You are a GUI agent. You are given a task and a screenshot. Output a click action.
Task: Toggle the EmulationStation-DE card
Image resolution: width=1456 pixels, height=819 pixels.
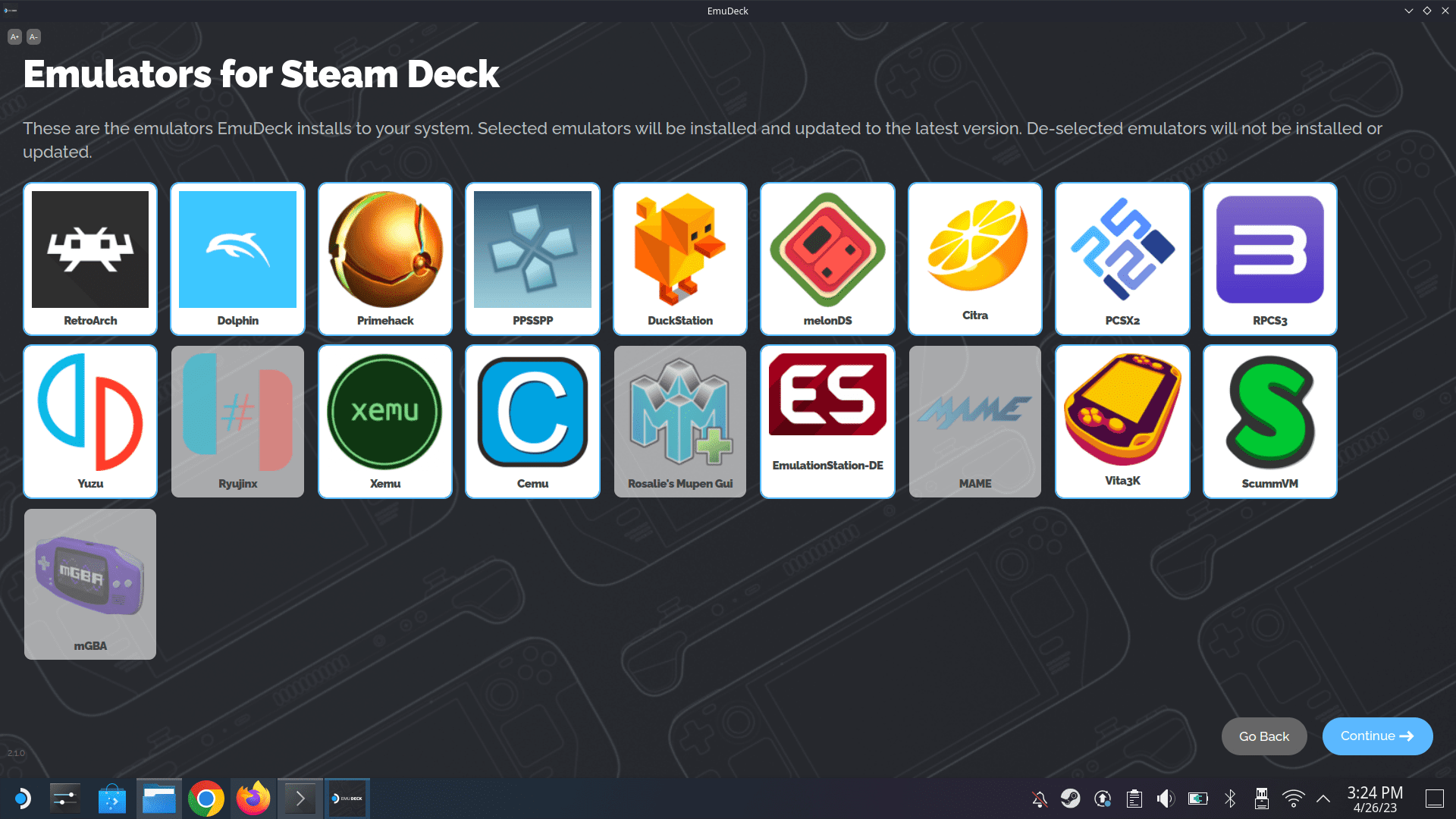point(827,422)
